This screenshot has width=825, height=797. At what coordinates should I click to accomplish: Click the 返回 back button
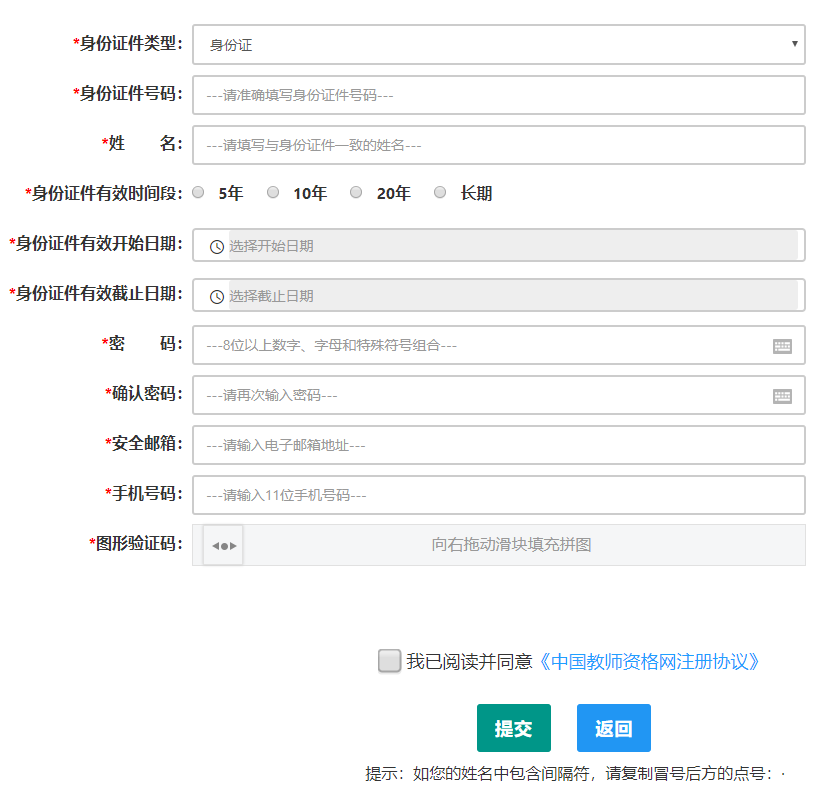point(613,728)
